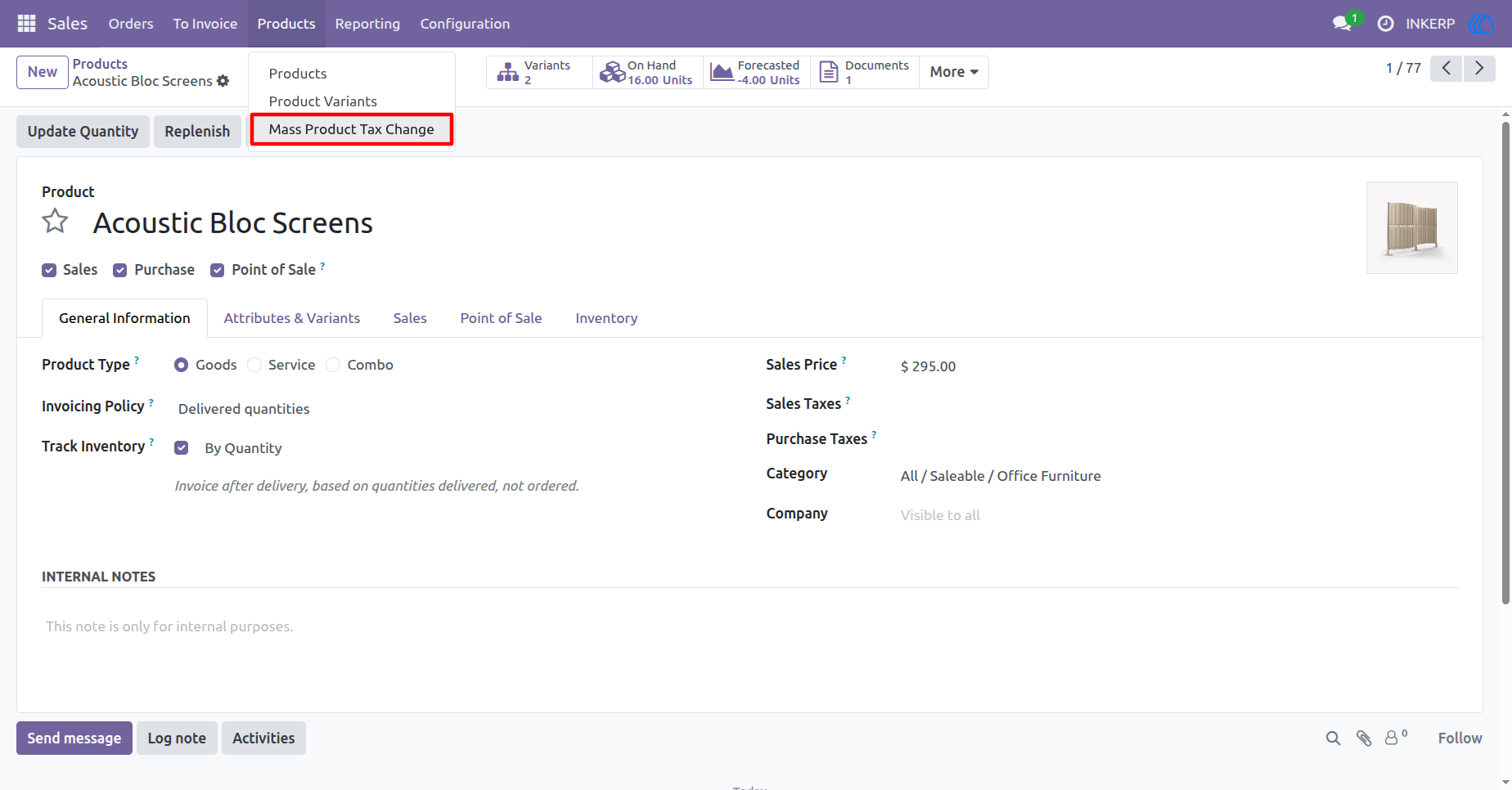Select the Service product type
The height and width of the screenshot is (790, 1512).
pos(255,365)
